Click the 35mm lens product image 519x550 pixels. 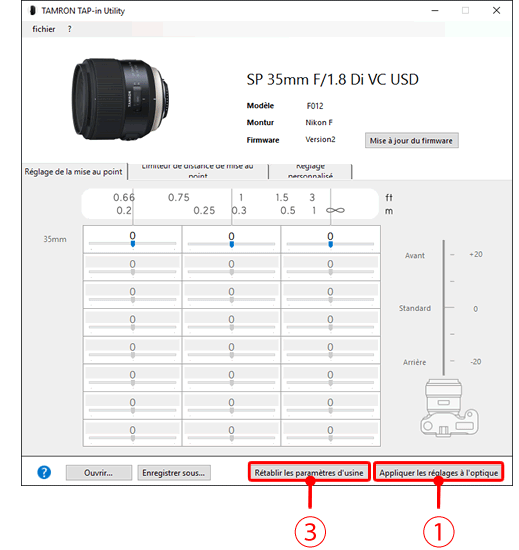pos(121,100)
